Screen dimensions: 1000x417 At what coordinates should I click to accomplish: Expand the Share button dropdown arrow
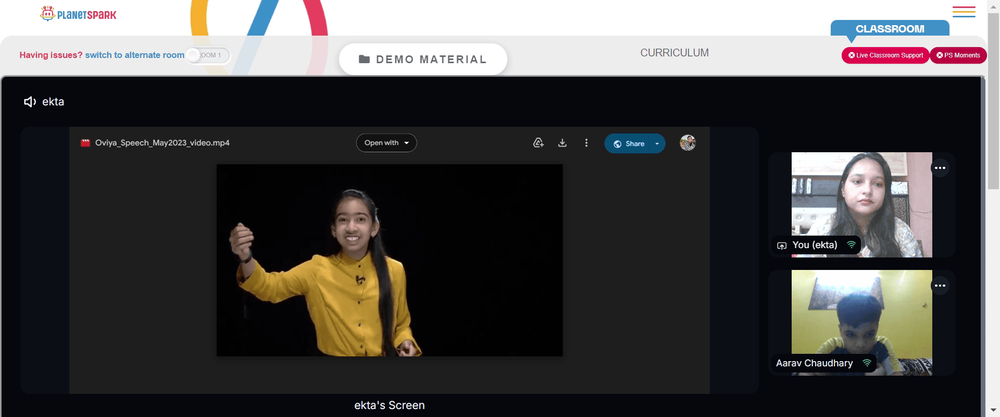[657, 143]
